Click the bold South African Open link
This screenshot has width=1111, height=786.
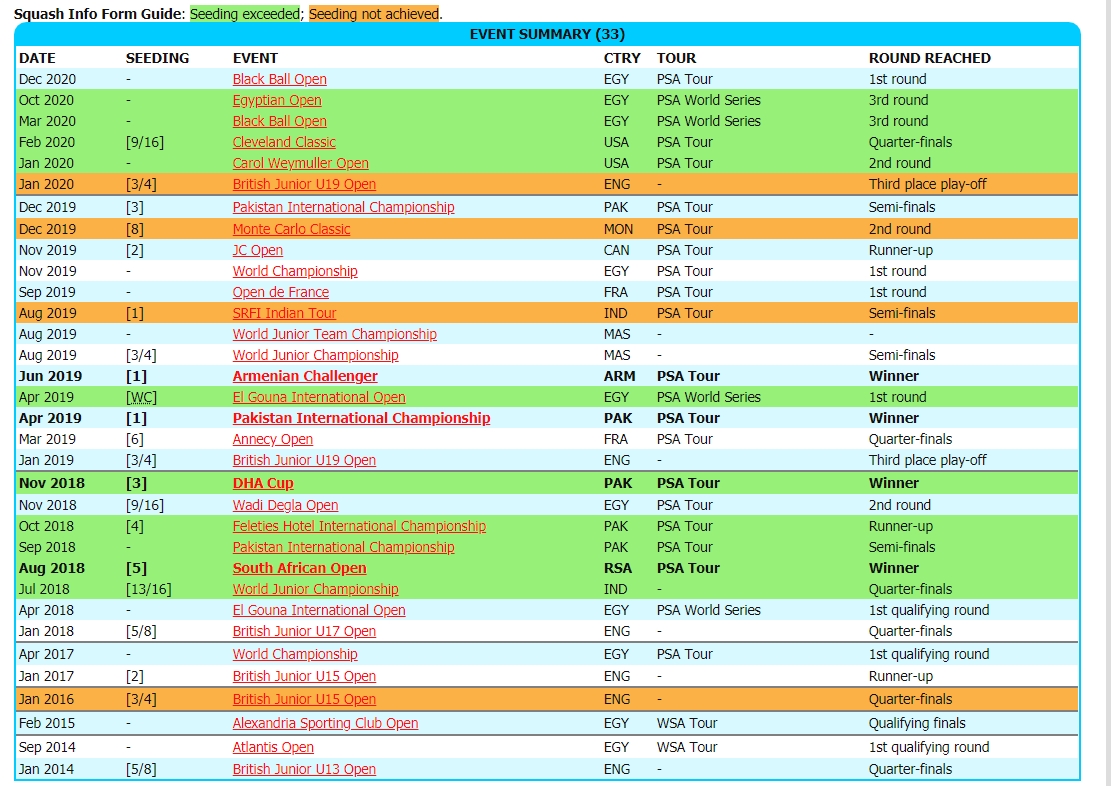click(x=299, y=568)
